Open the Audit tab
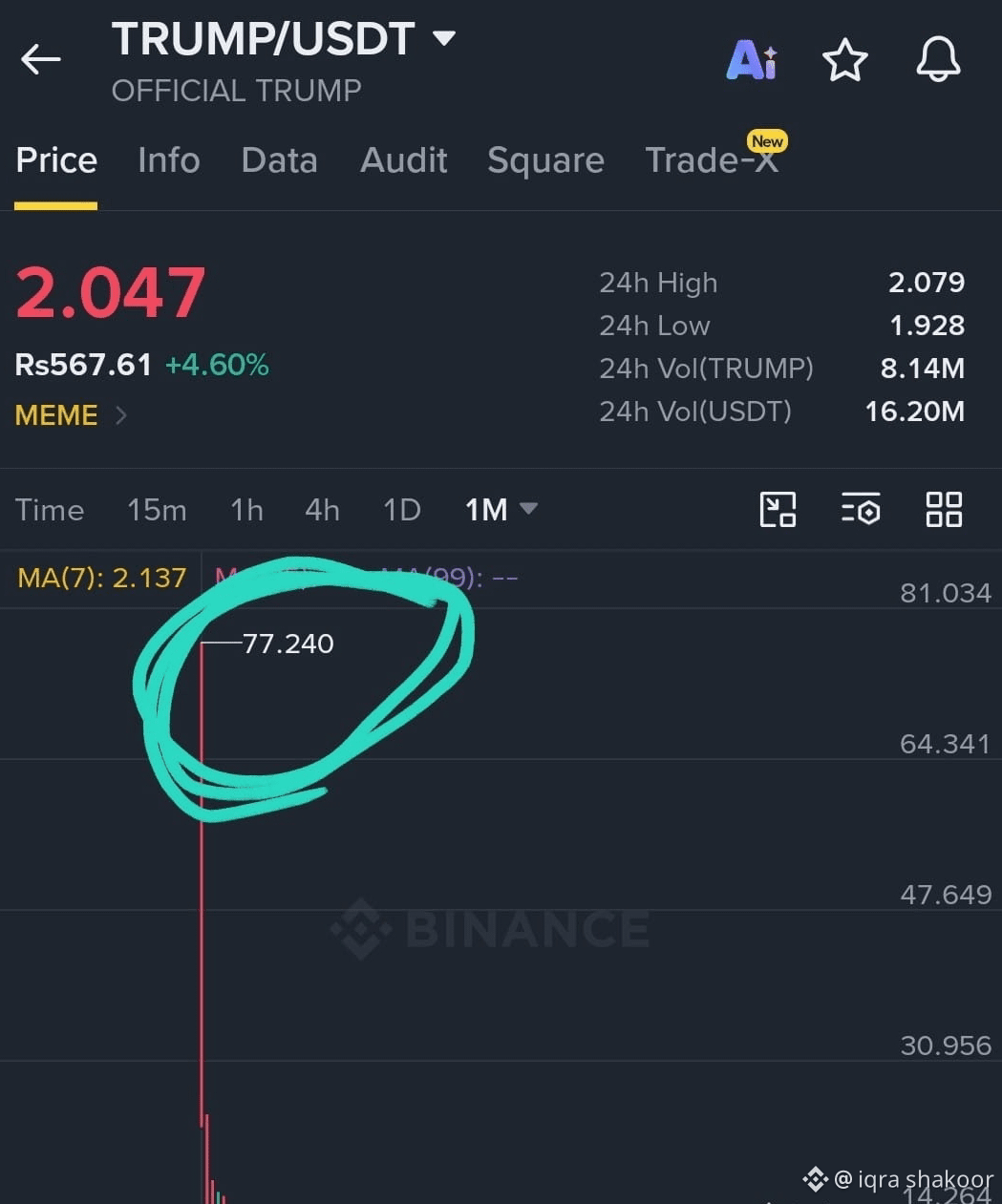This screenshot has height=1204, width=1002. coord(404,160)
